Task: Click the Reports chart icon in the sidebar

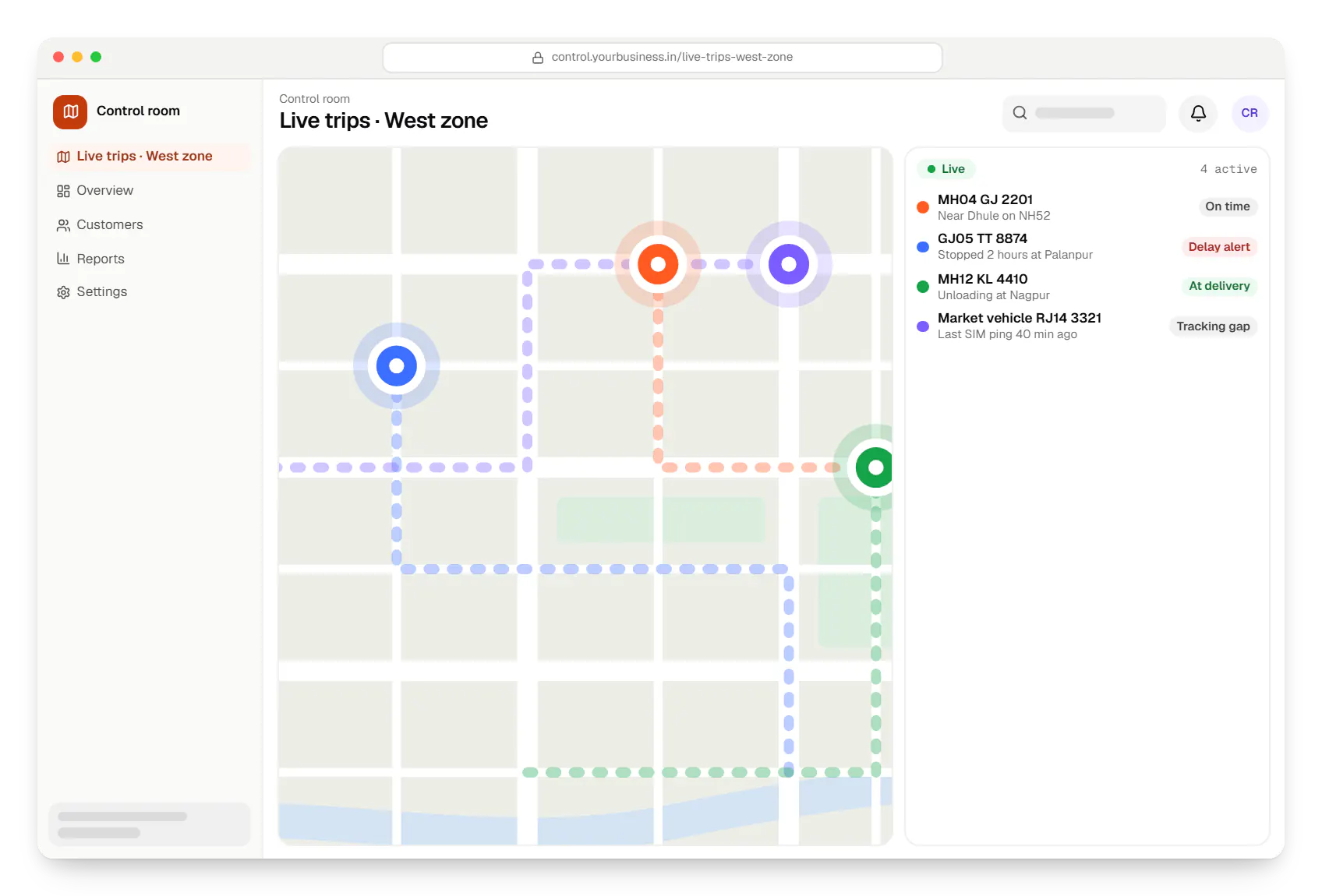Action: click(63, 259)
